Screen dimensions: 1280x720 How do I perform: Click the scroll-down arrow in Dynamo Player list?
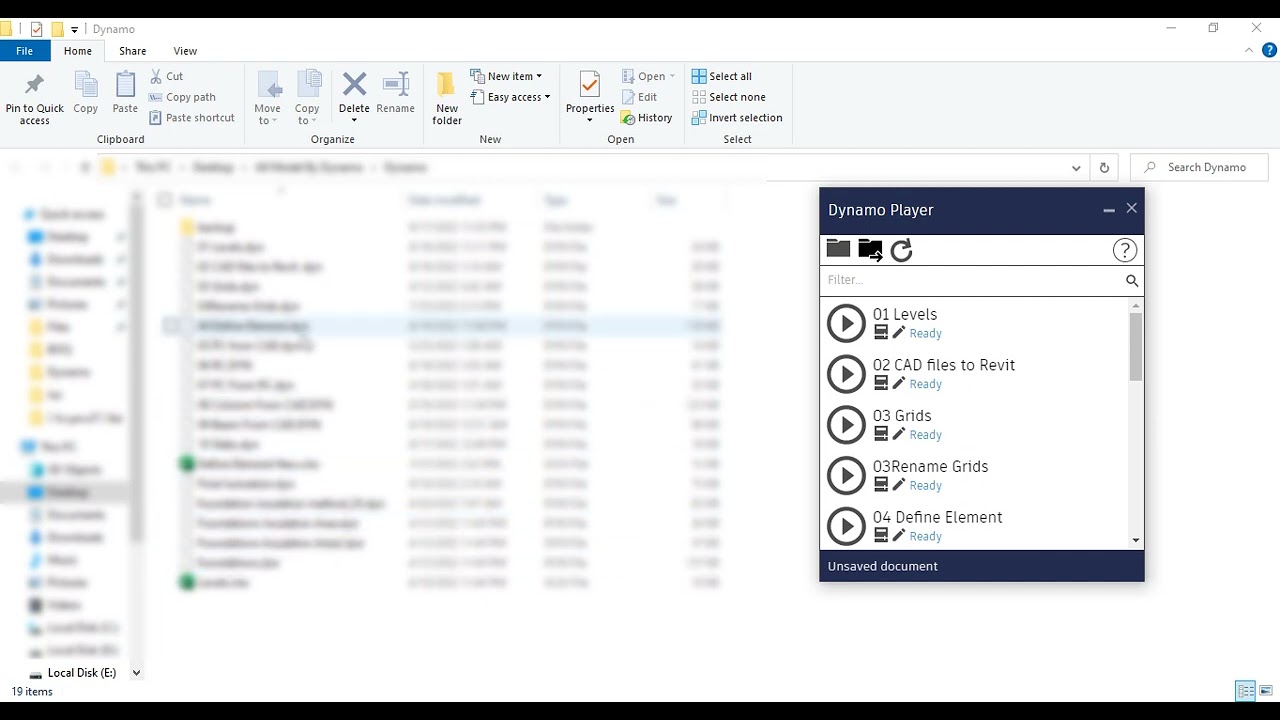tap(1136, 540)
